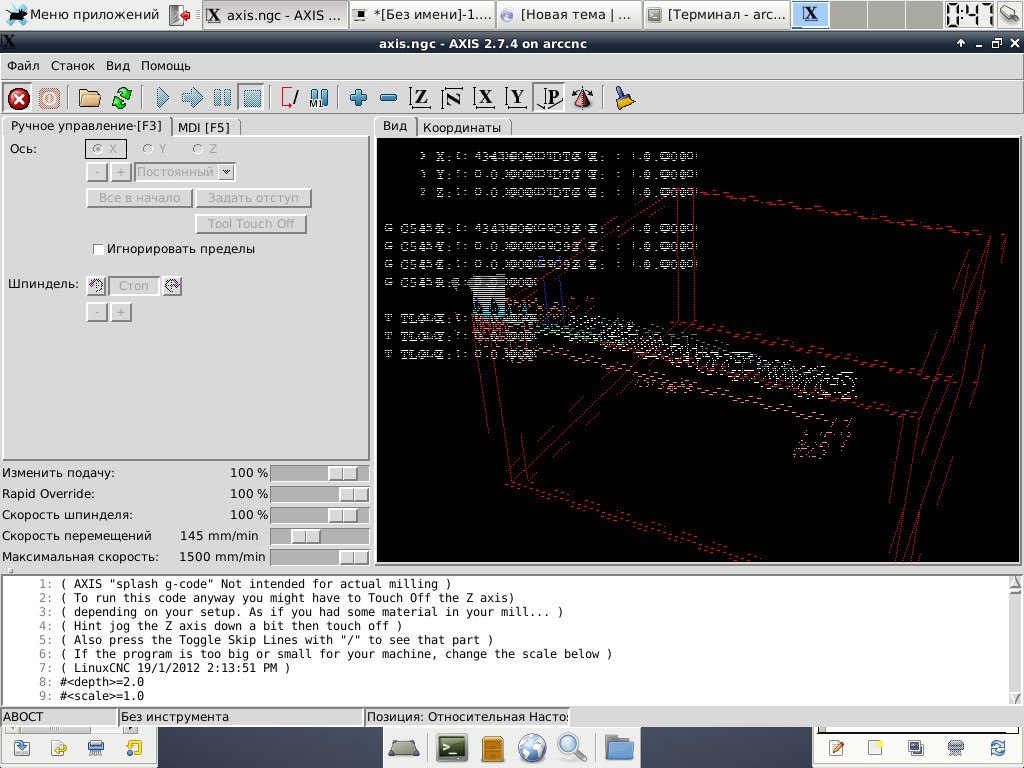Click the zoom in plus icon
Viewport: 1024px width, 768px height.
point(359,98)
